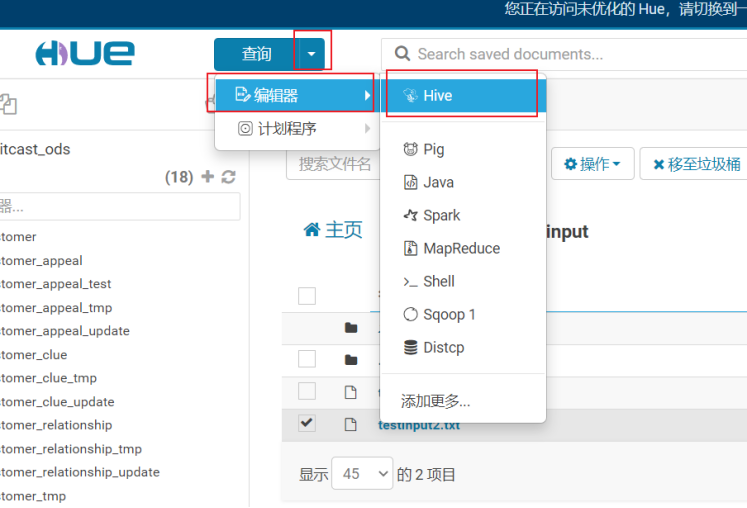Open table ending in tomer_relationship_update

[x=80, y=472]
